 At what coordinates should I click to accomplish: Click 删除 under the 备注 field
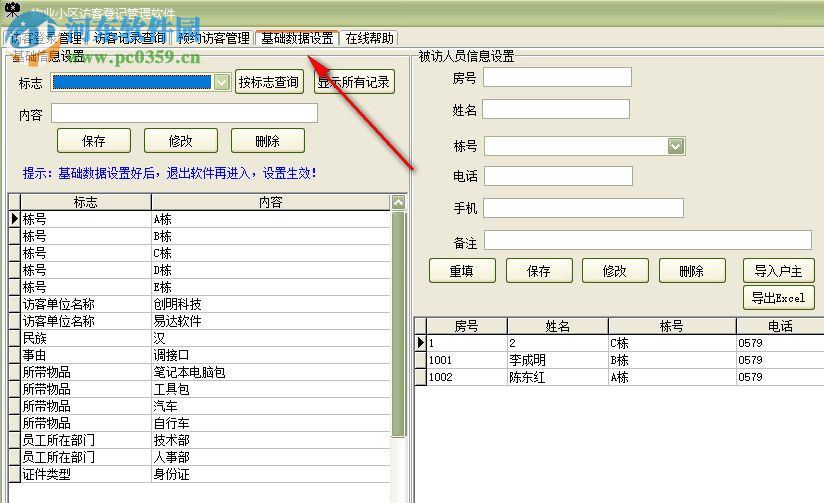(x=692, y=271)
